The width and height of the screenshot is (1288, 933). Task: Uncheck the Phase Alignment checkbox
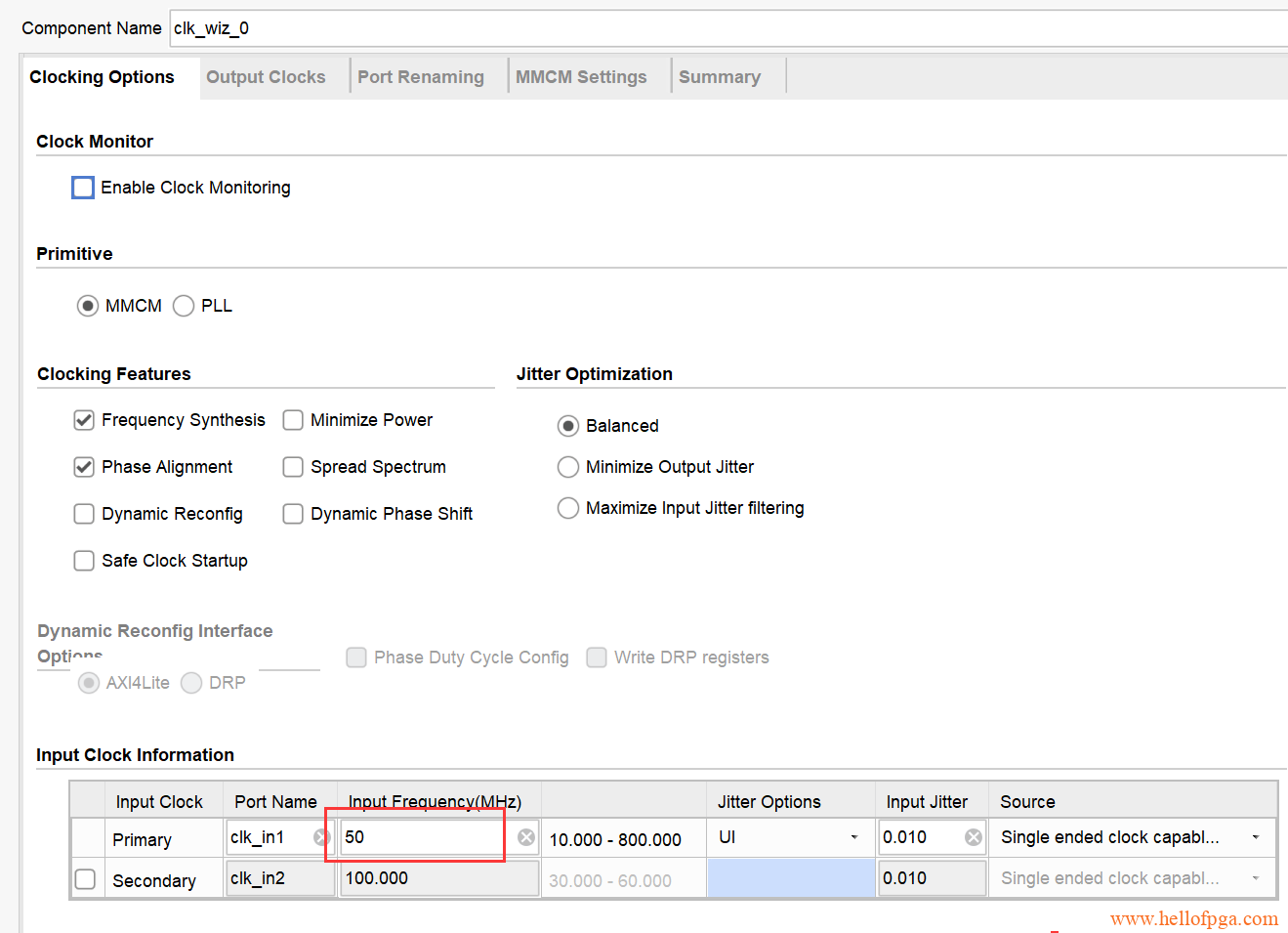click(85, 467)
